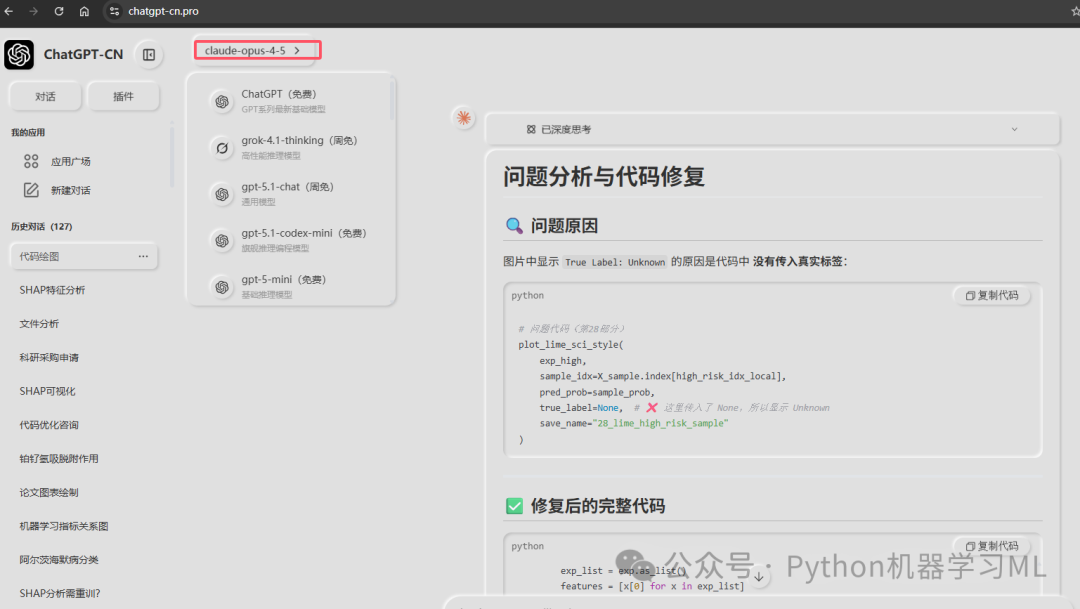
Task: Click the Claude assistant avatar icon
Action: tap(464, 118)
